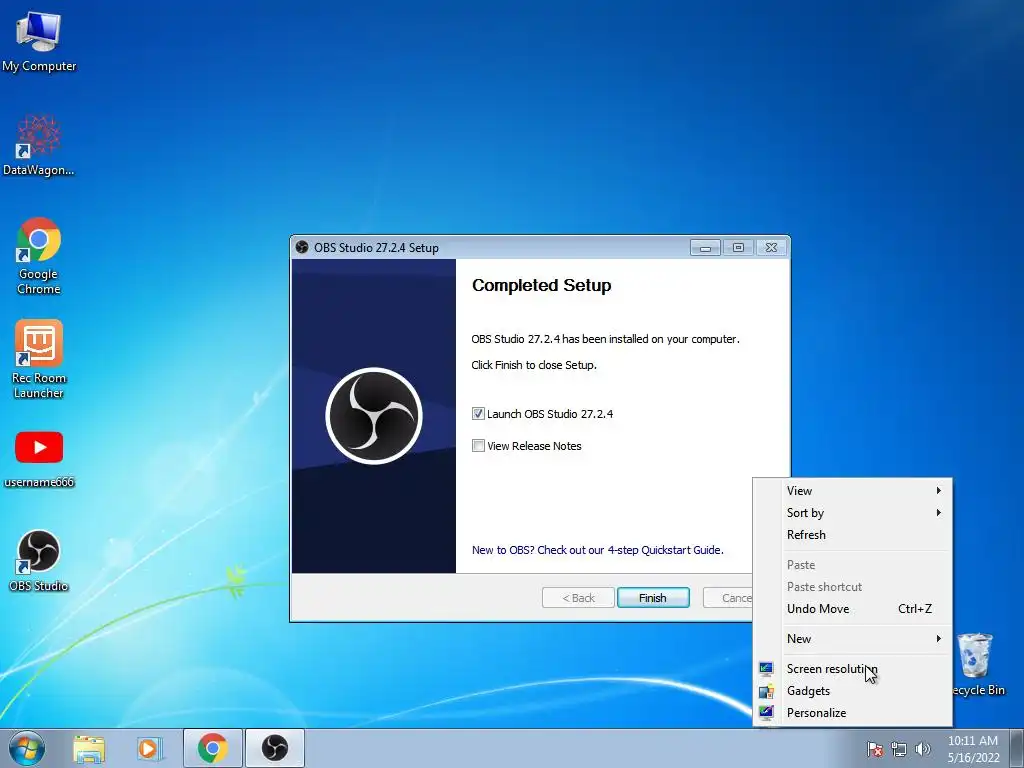The width and height of the screenshot is (1024, 768).
Task: Close the OBS Setup window
Action: pos(771,248)
